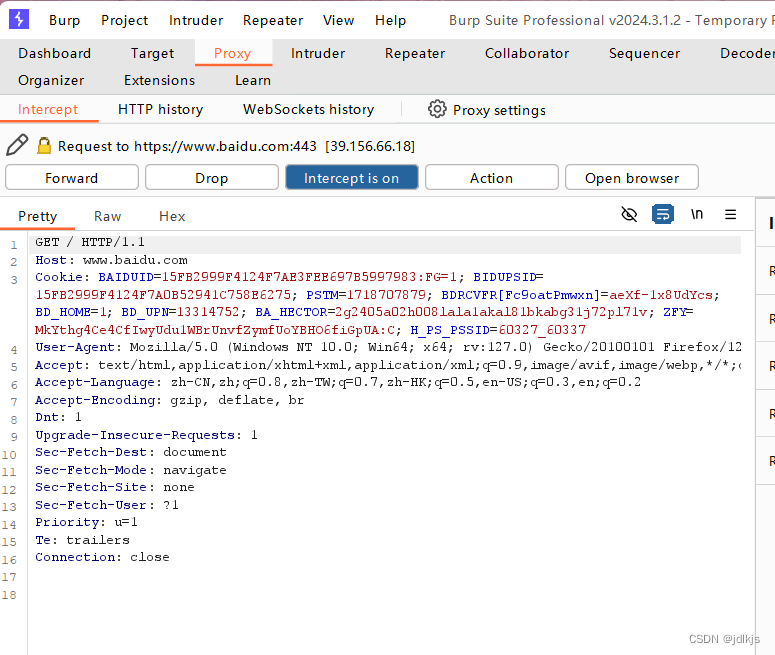The image size is (775, 655).
Task: Click the Cookie header name
Action: click(x=58, y=277)
